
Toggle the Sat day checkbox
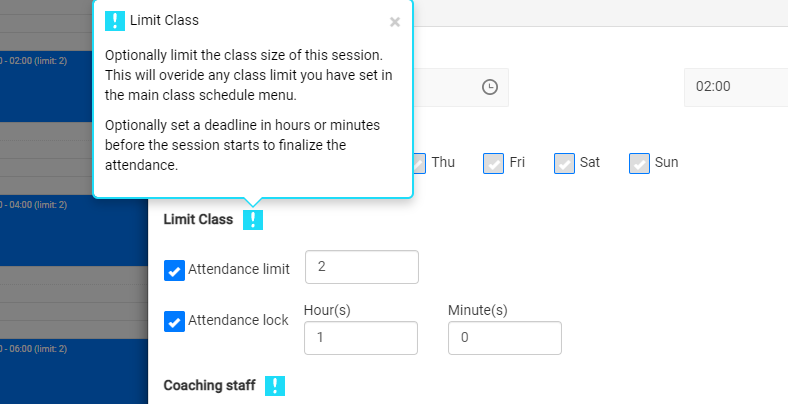(564, 163)
